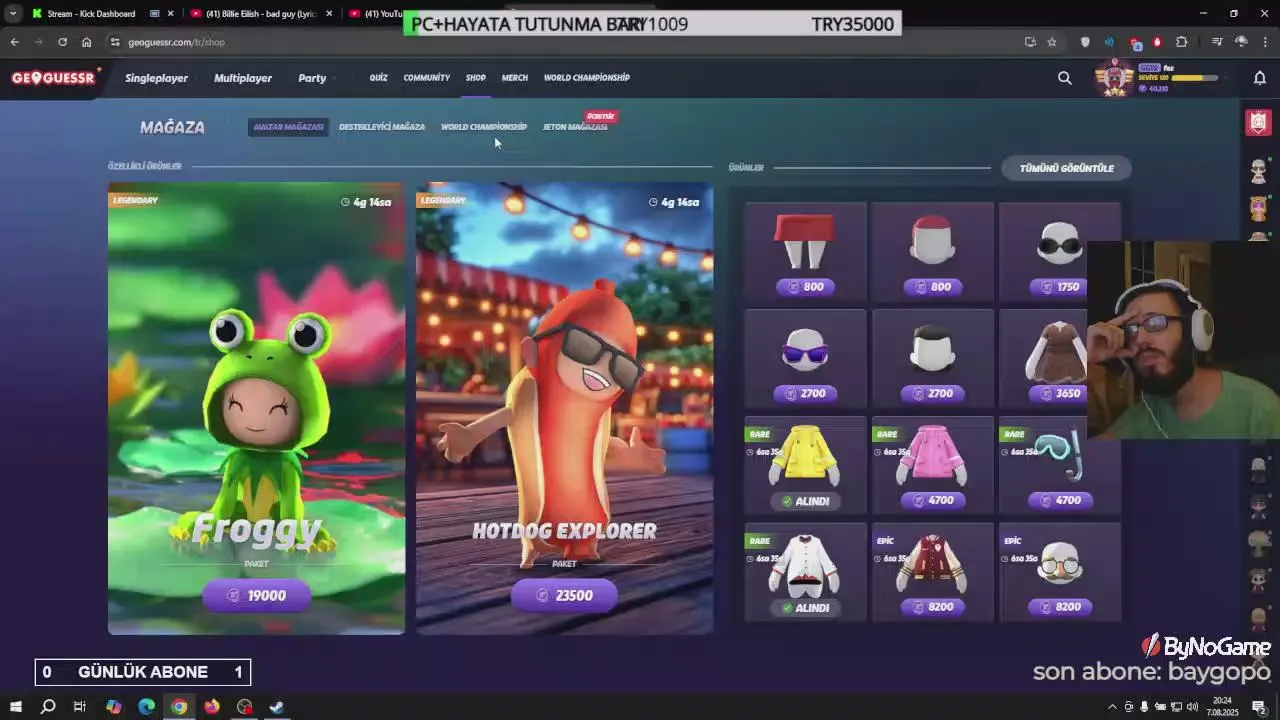Reload the page with the refresh icon

coord(62,42)
